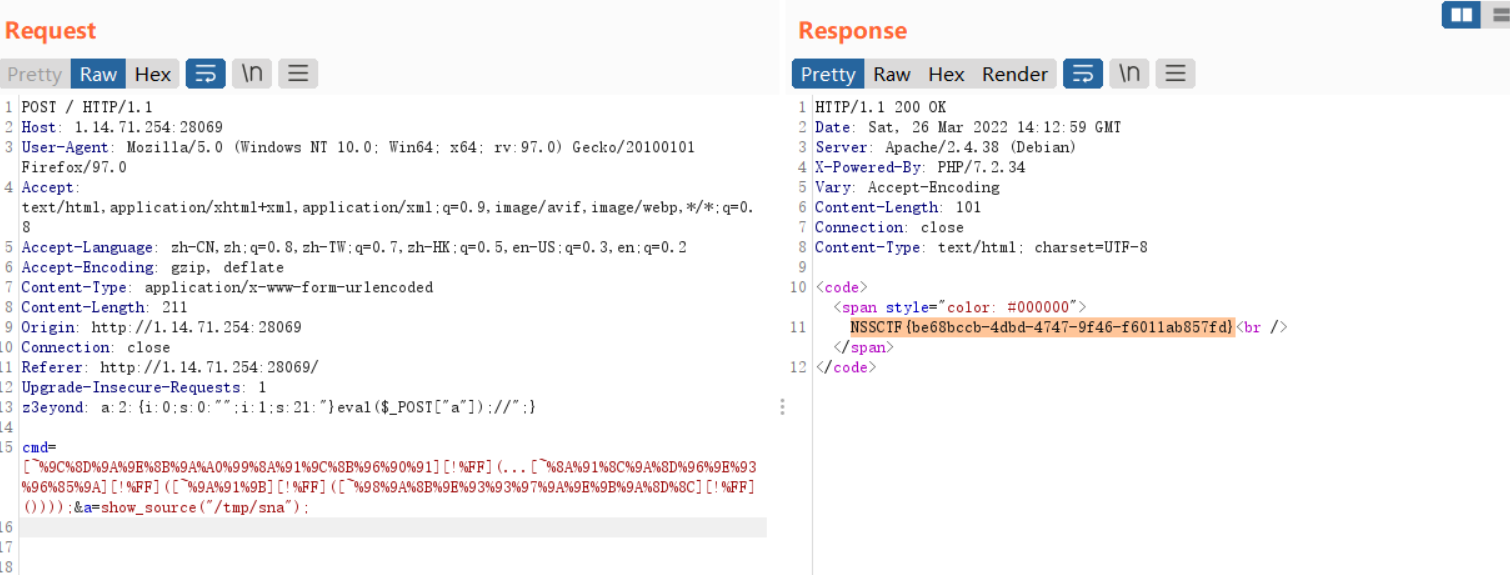Switch Request view to Pretty tab

point(35,74)
